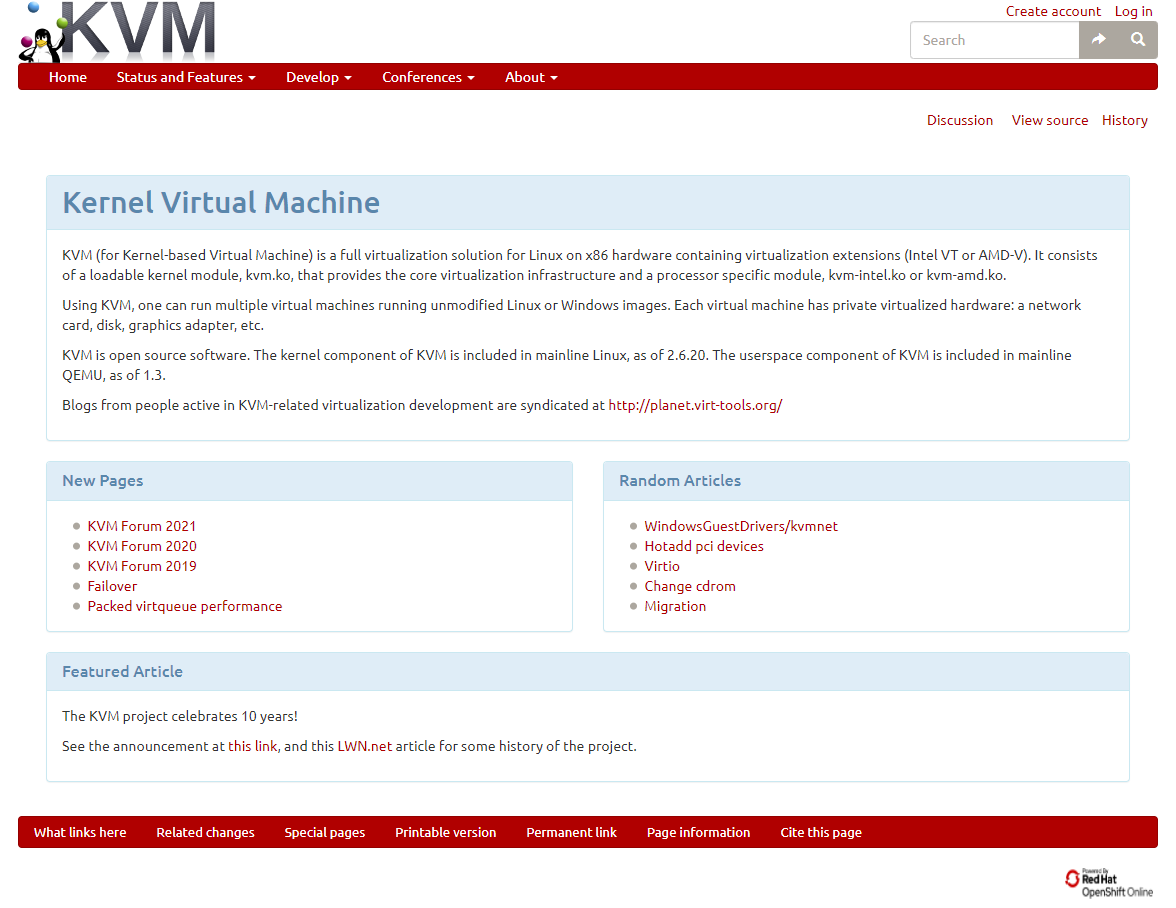The image size is (1176, 908).
Task: Visit the planet.virt-tools.org link
Action: tap(694, 405)
